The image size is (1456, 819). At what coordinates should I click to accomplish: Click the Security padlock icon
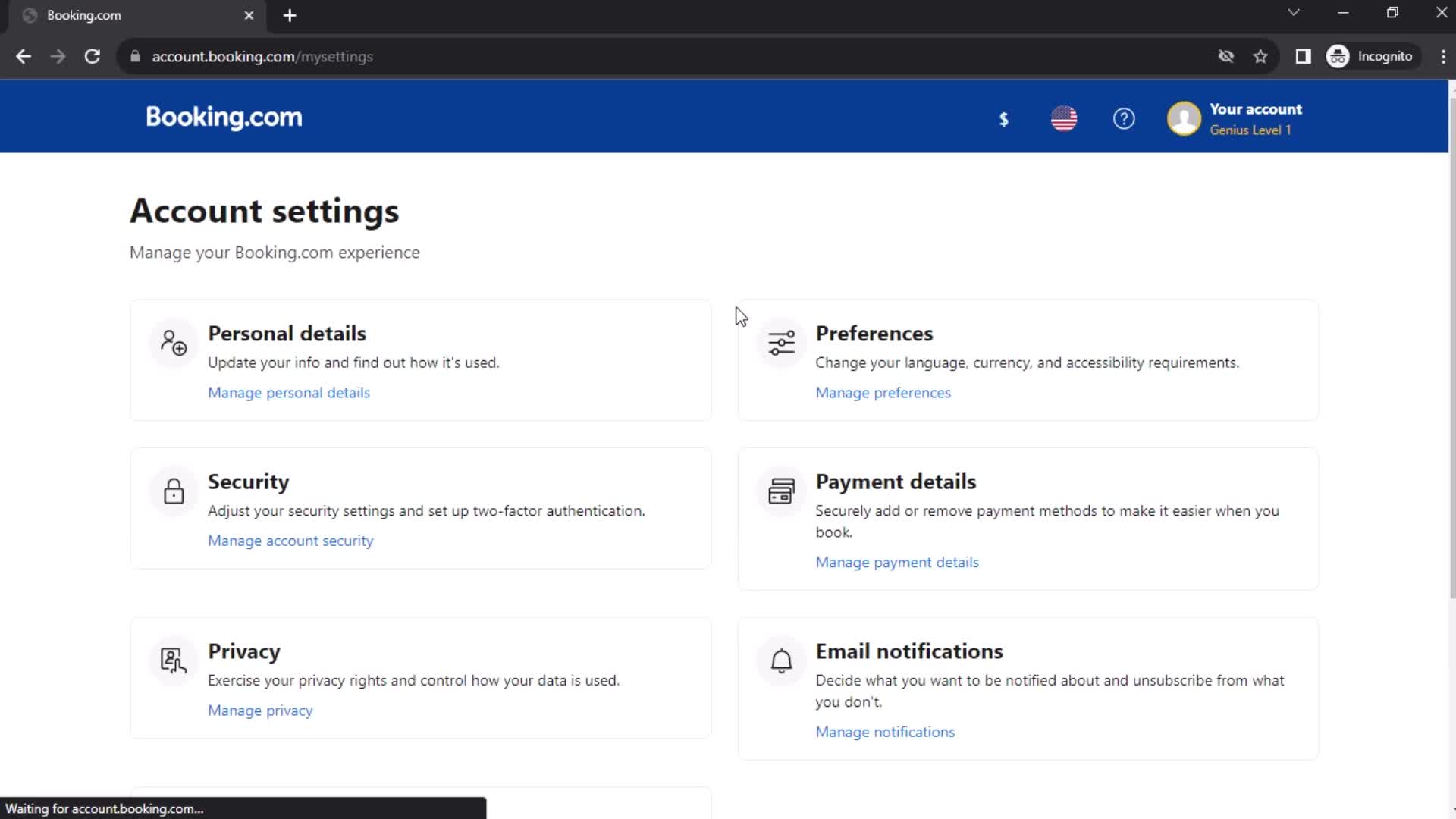point(174,491)
